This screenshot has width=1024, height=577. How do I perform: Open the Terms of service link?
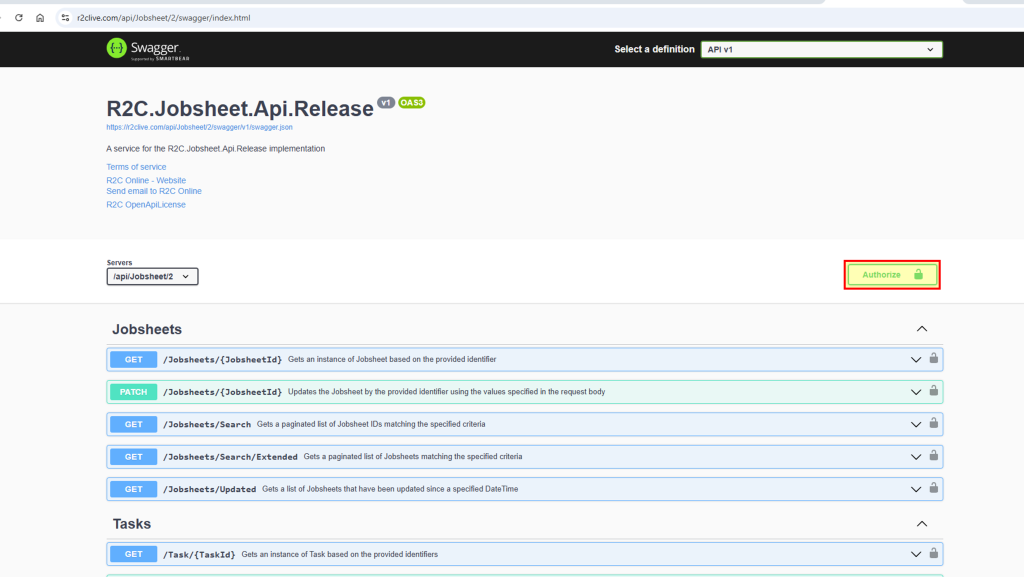point(136,166)
